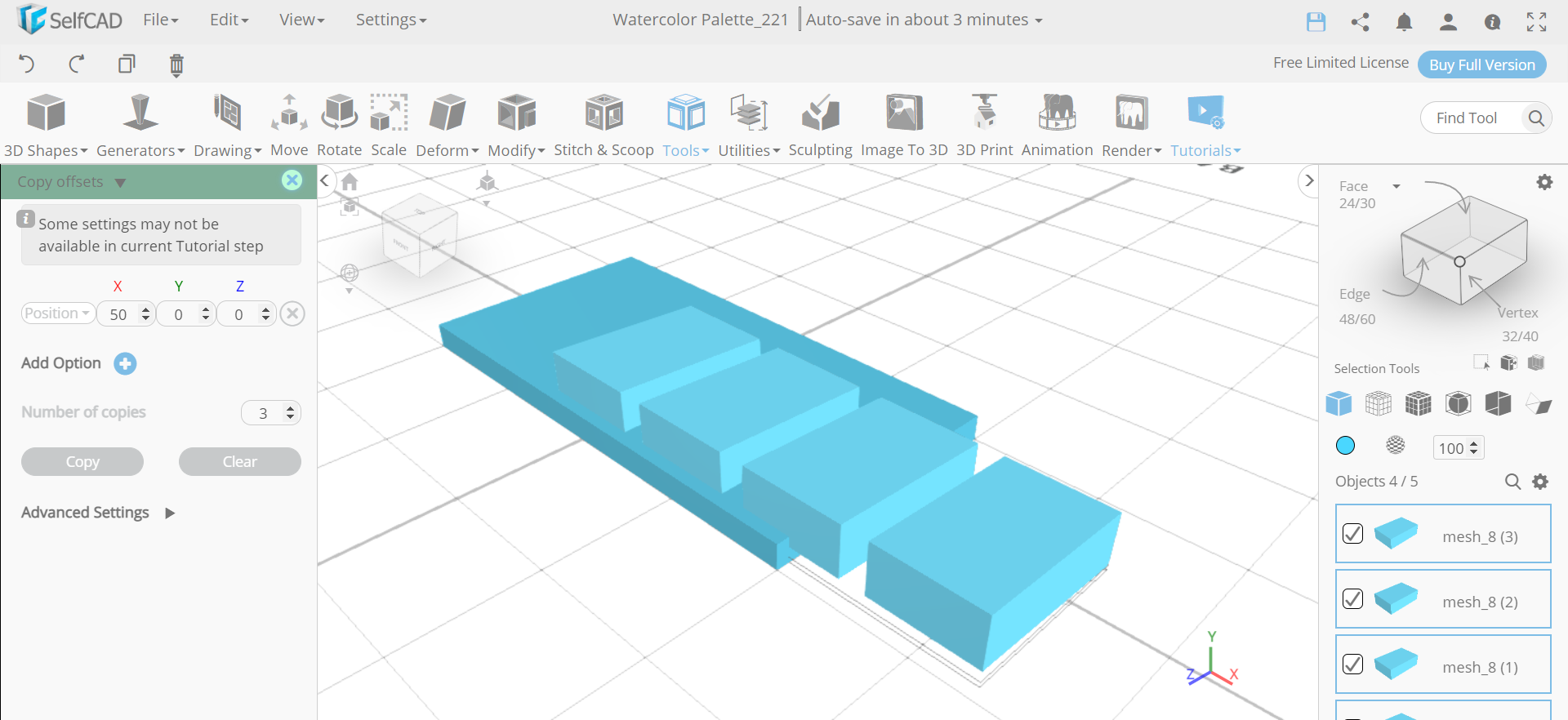Select the Sculpting tool
The height and width of the screenshot is (720, 1568).
tap(820, 126)
